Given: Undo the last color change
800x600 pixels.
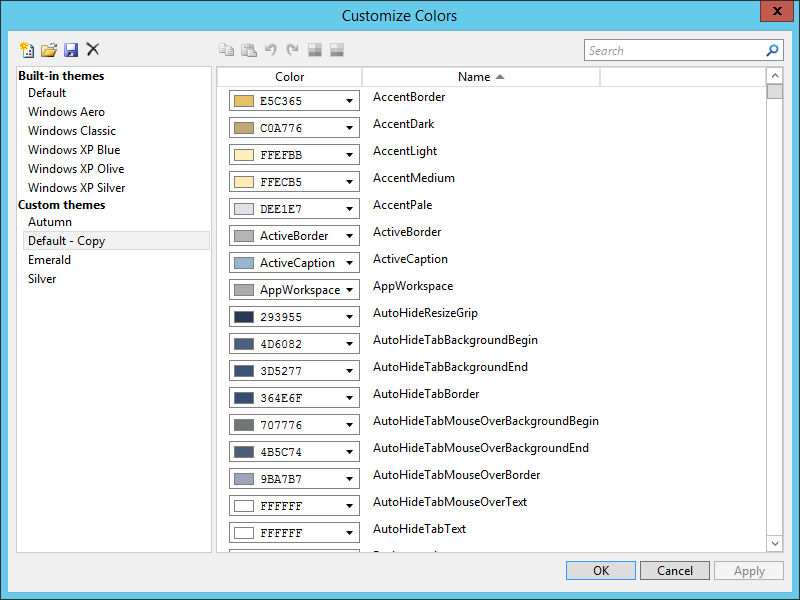Looking at the screenshot, I should [270, 49].
